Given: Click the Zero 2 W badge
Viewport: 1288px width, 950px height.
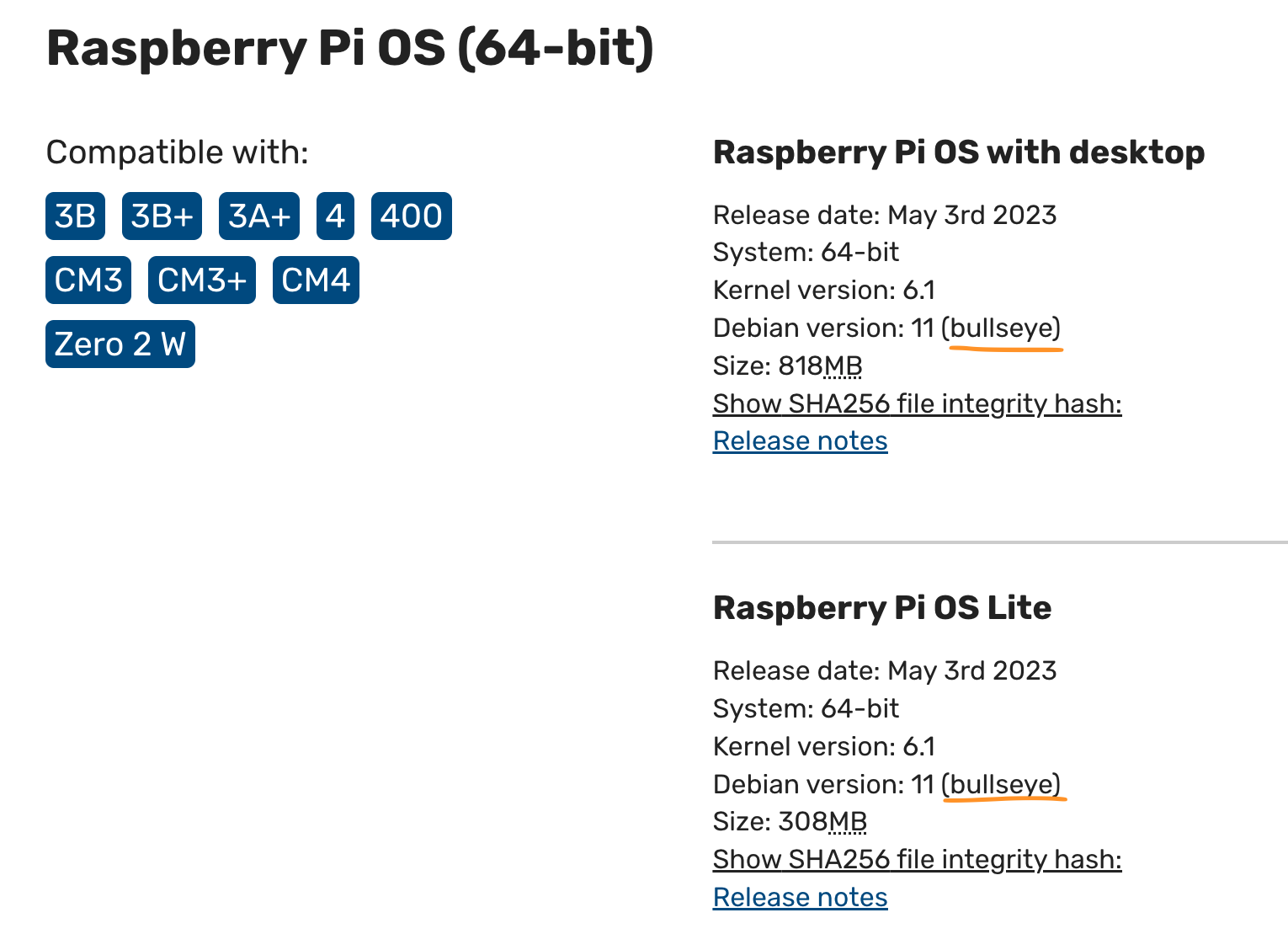Looking at the screenshot, I should tap(120, 344).
